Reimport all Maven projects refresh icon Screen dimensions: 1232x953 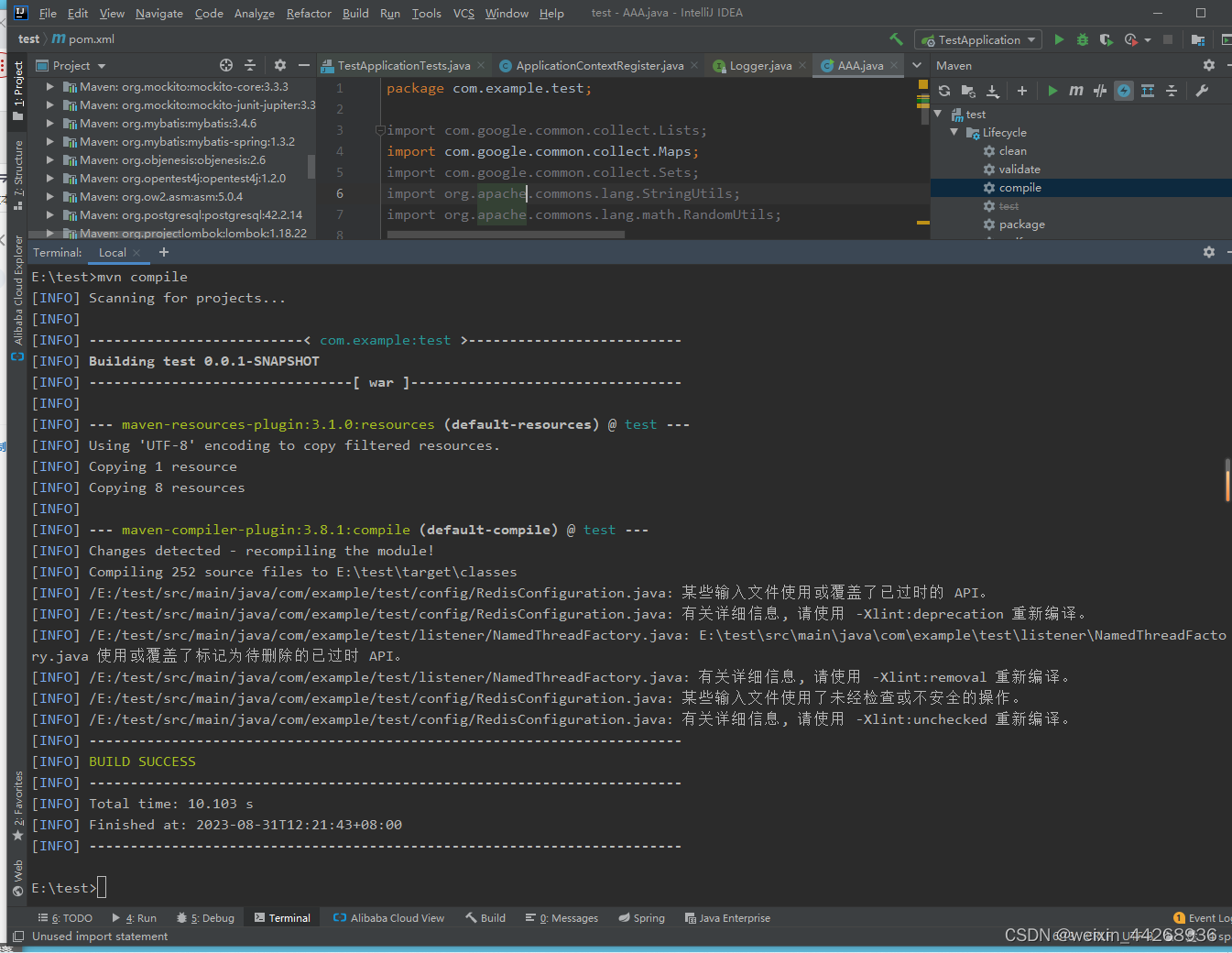(944, 91)
